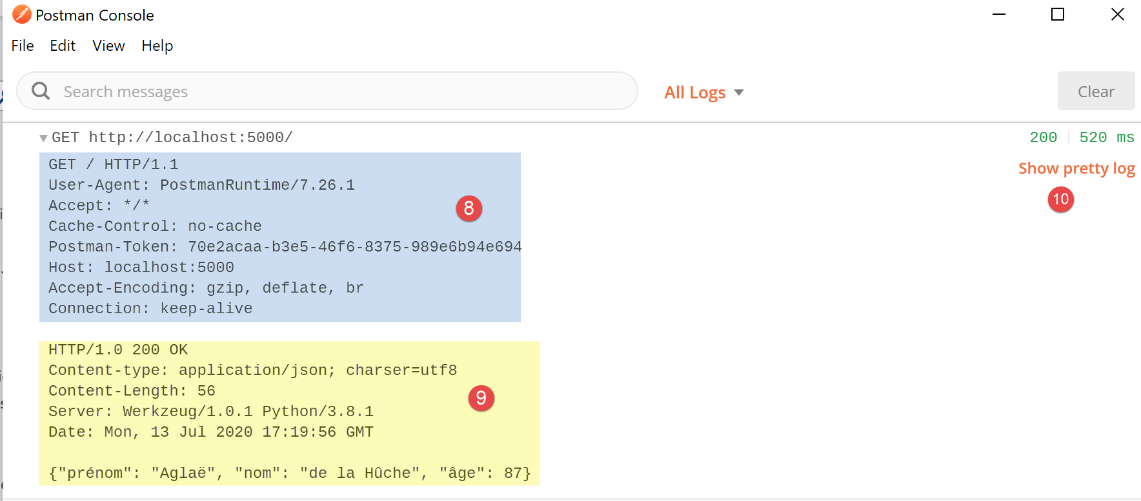Maximize the Postman Console window
The width and height of the screenshot is (1141, 501).
coord(1057,15)
